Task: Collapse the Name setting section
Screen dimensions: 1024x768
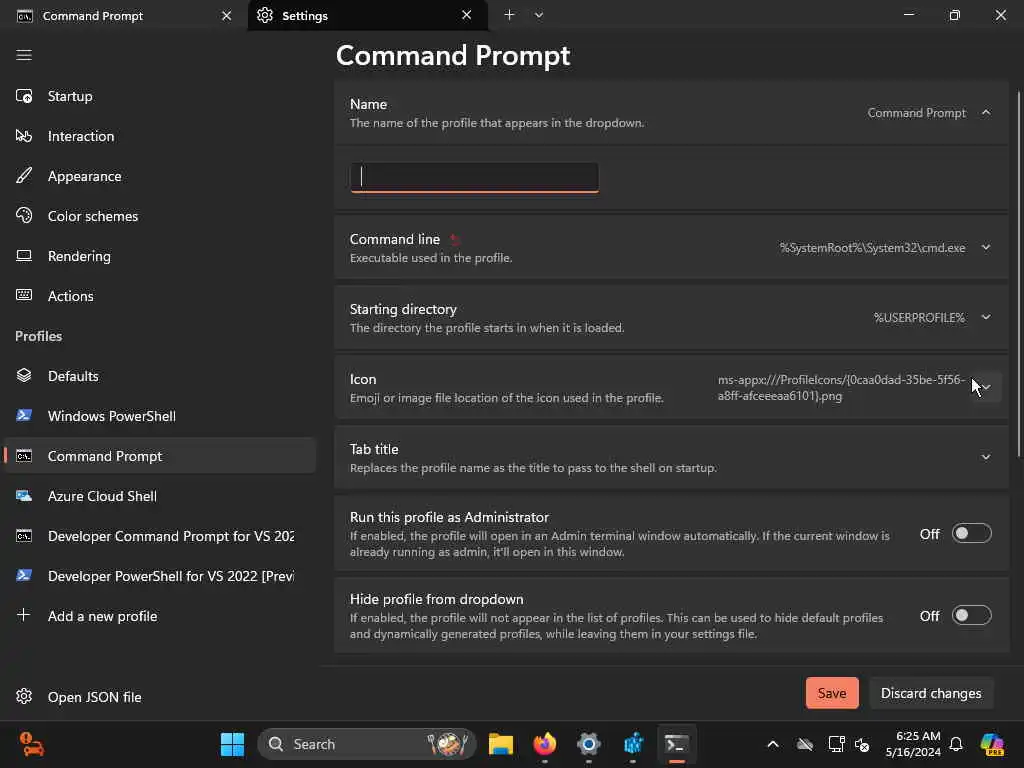Action: point(986,113)
